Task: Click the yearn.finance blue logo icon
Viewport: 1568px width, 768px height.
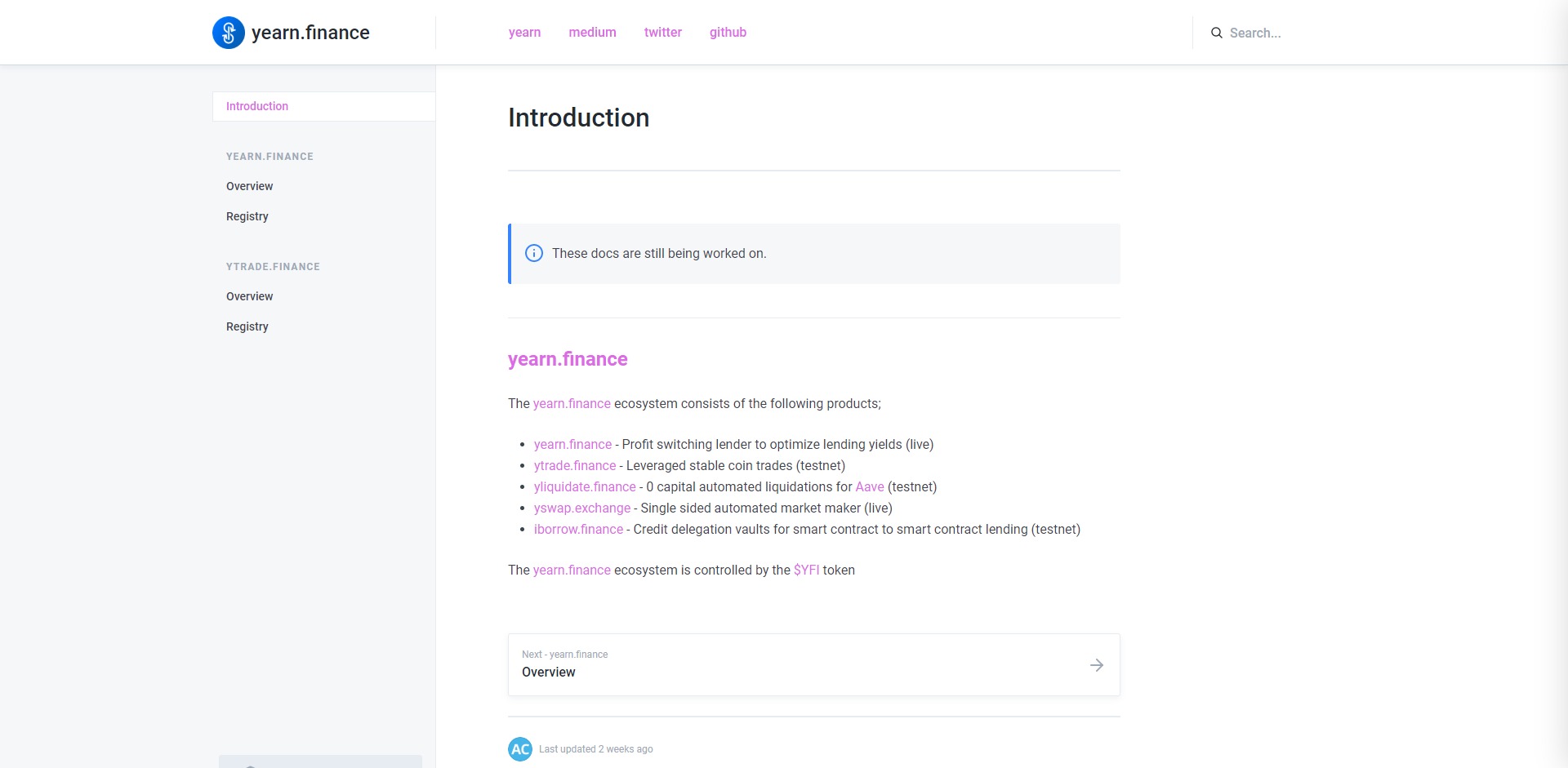Action: (229, 33)
